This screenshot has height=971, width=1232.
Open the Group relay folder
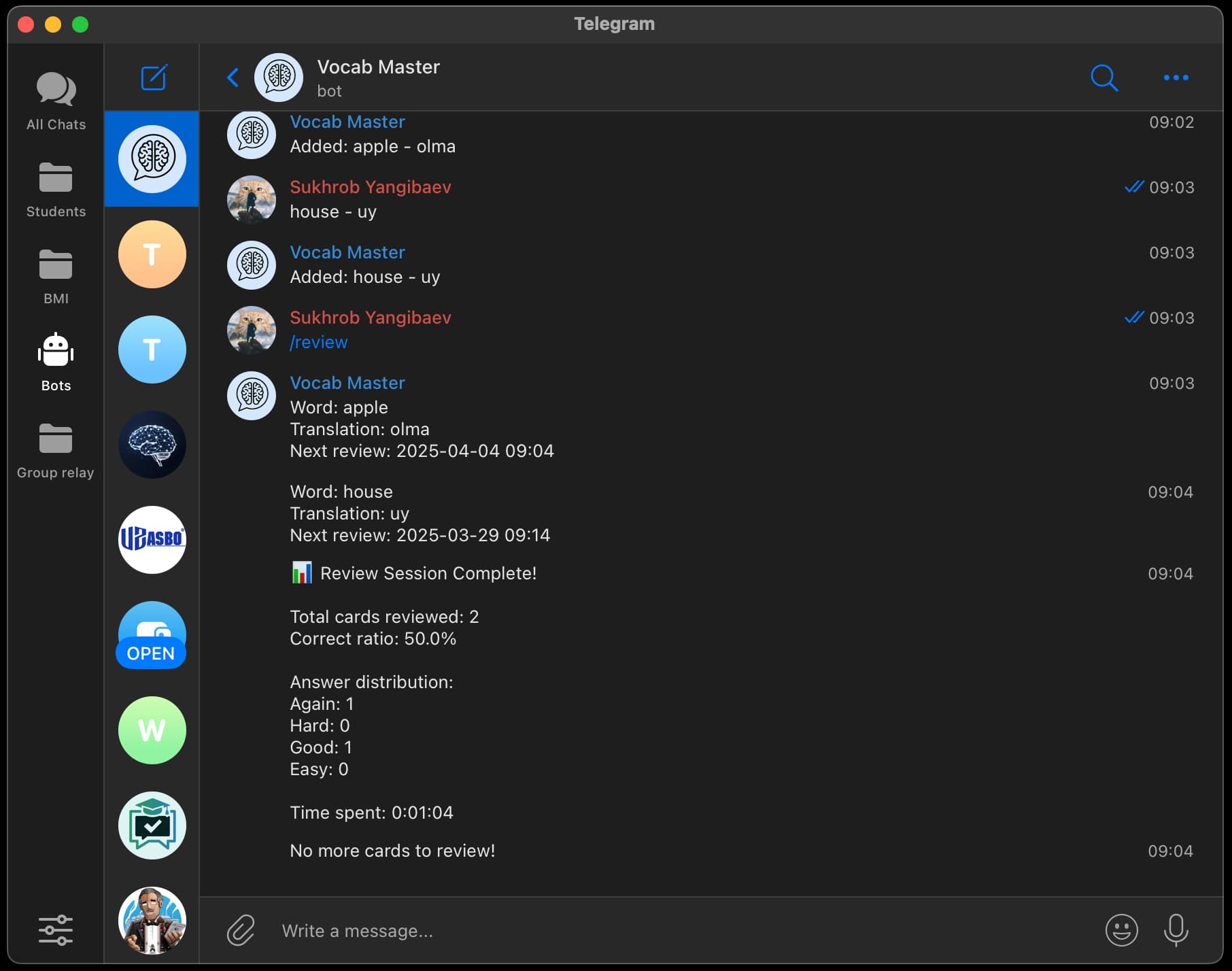[56, 451]
